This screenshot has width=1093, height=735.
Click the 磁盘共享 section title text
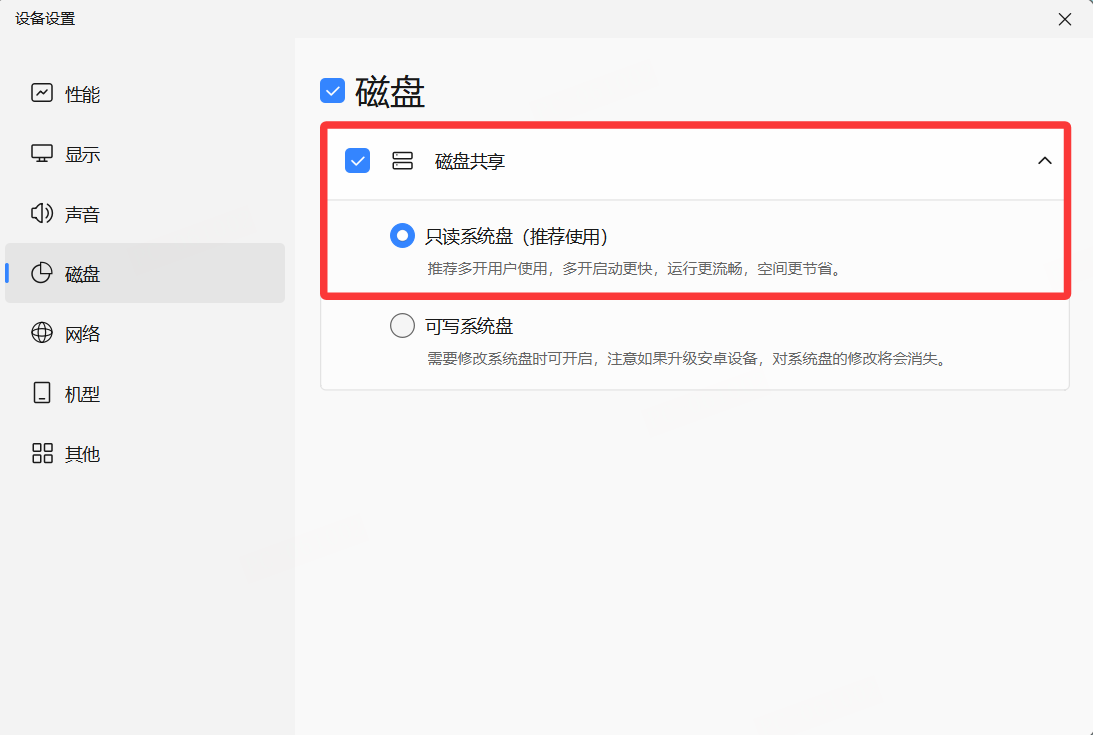coord(470,161)
